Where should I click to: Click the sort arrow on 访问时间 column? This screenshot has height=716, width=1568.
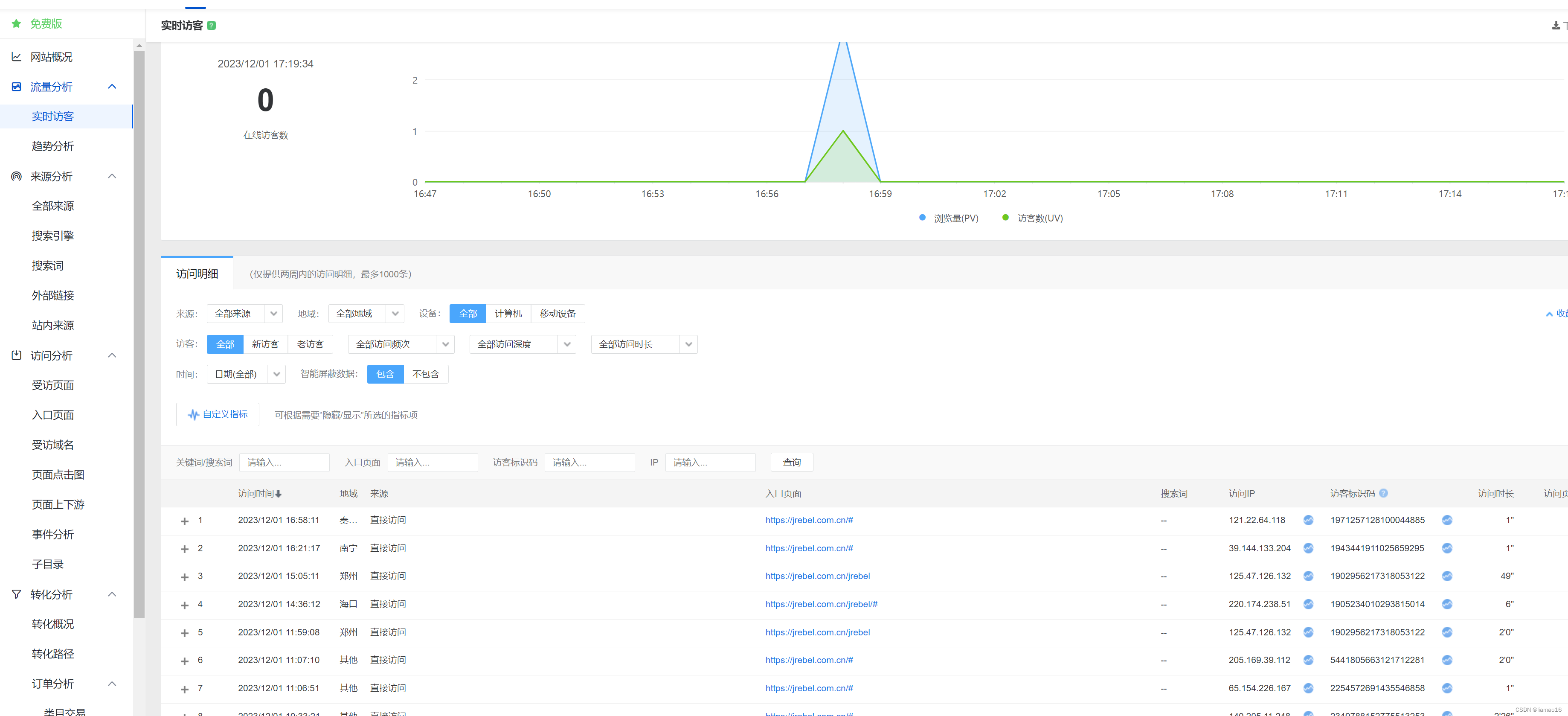[x=278, y=495]
